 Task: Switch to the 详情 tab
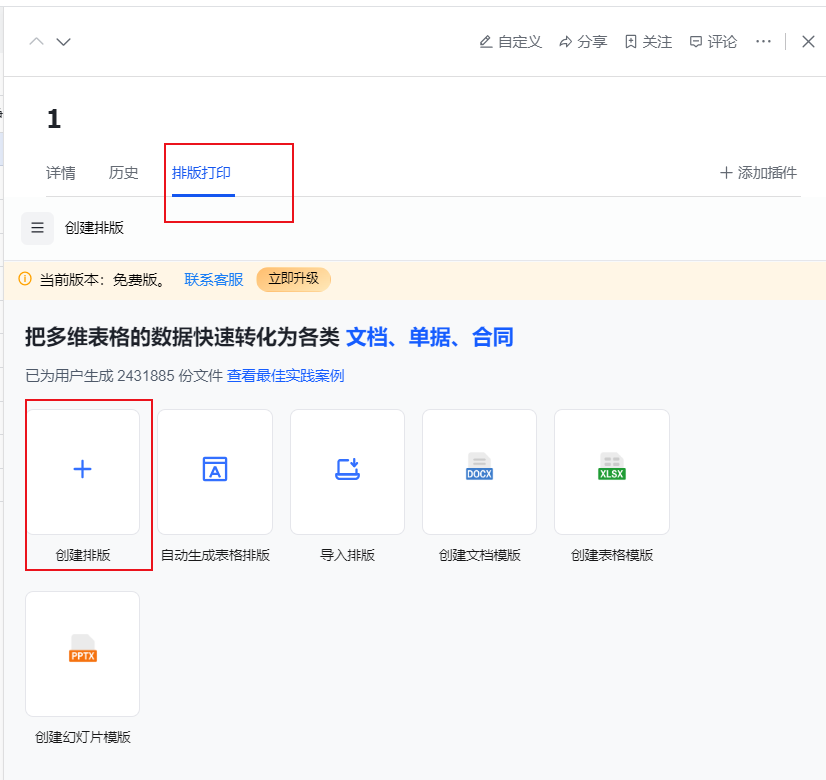pos(61,173)
